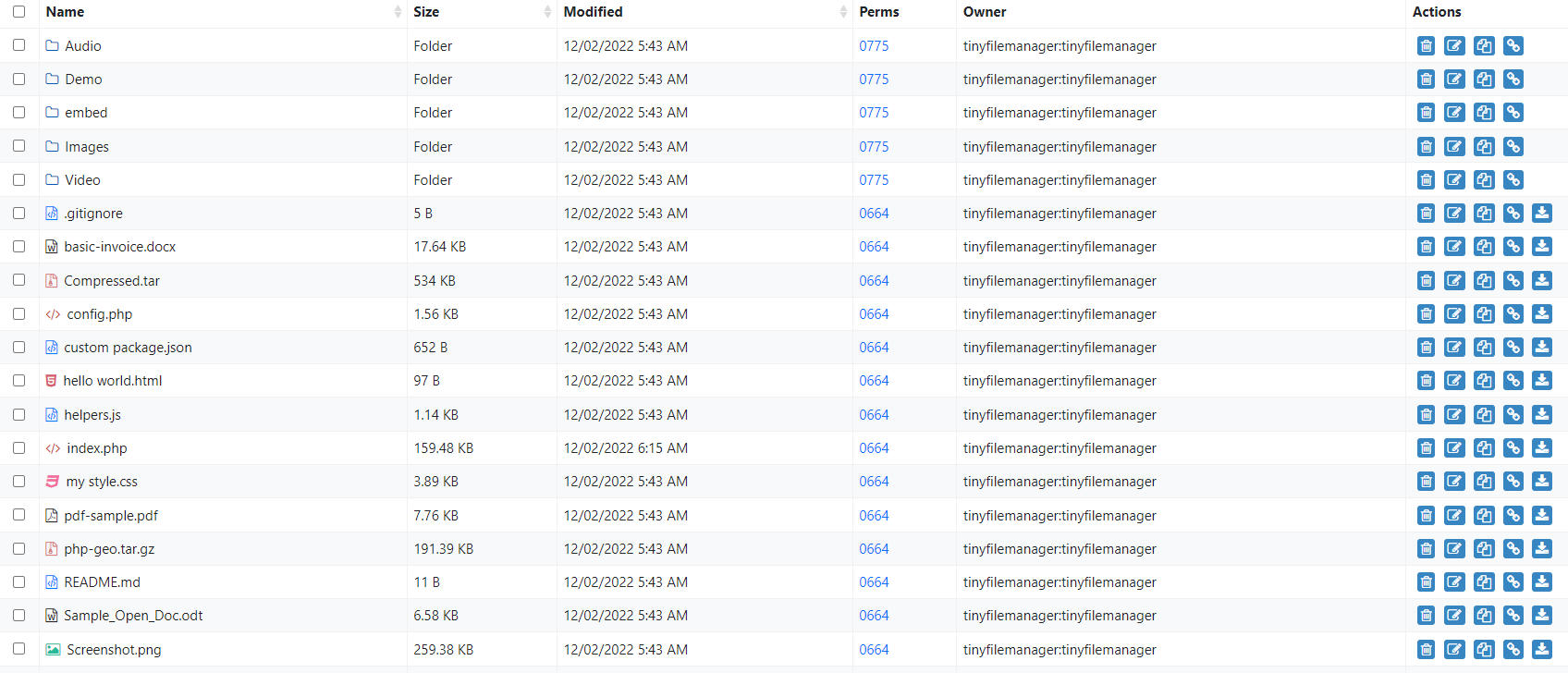The height and width of the screenshot is (673, 1568).
Task: Check the box for helpers.js
Action: coord(19,415)
